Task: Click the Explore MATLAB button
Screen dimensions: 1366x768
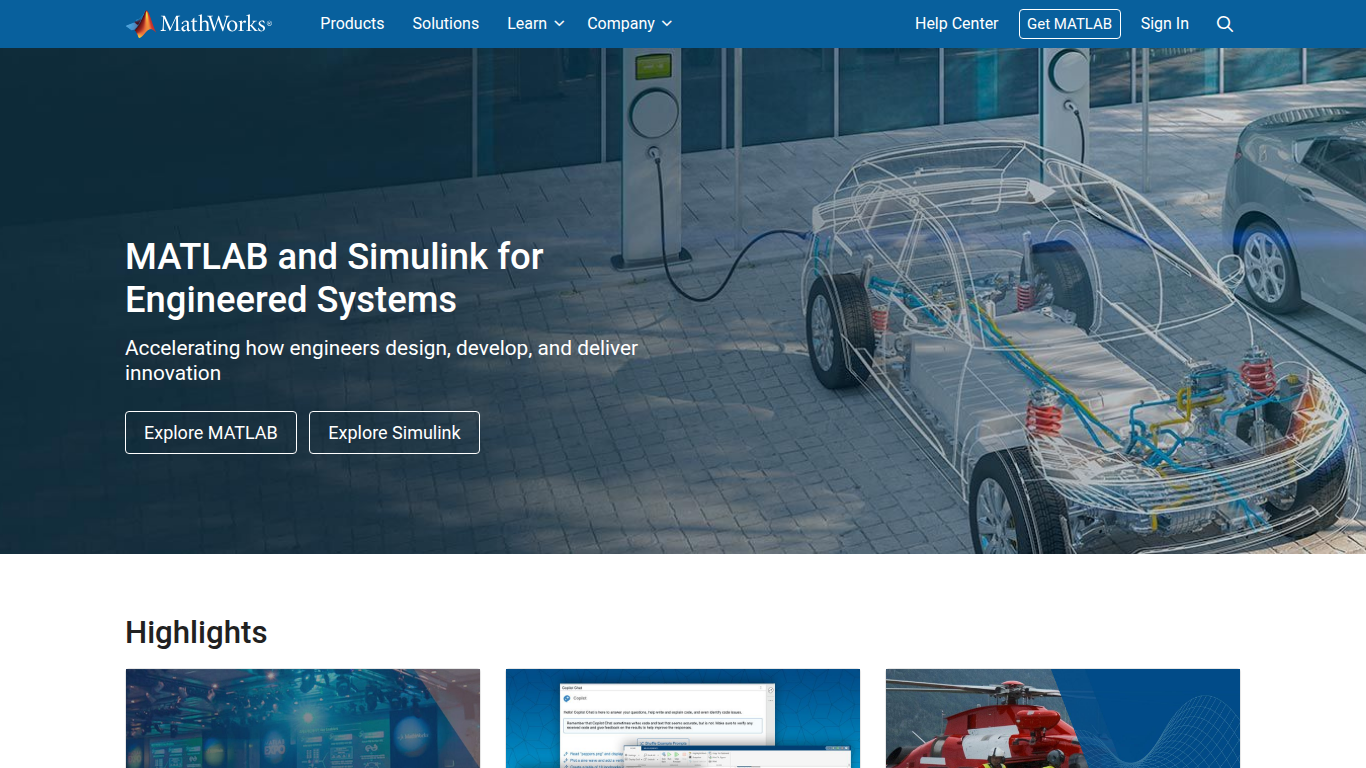Action: (x=211, y=433)
